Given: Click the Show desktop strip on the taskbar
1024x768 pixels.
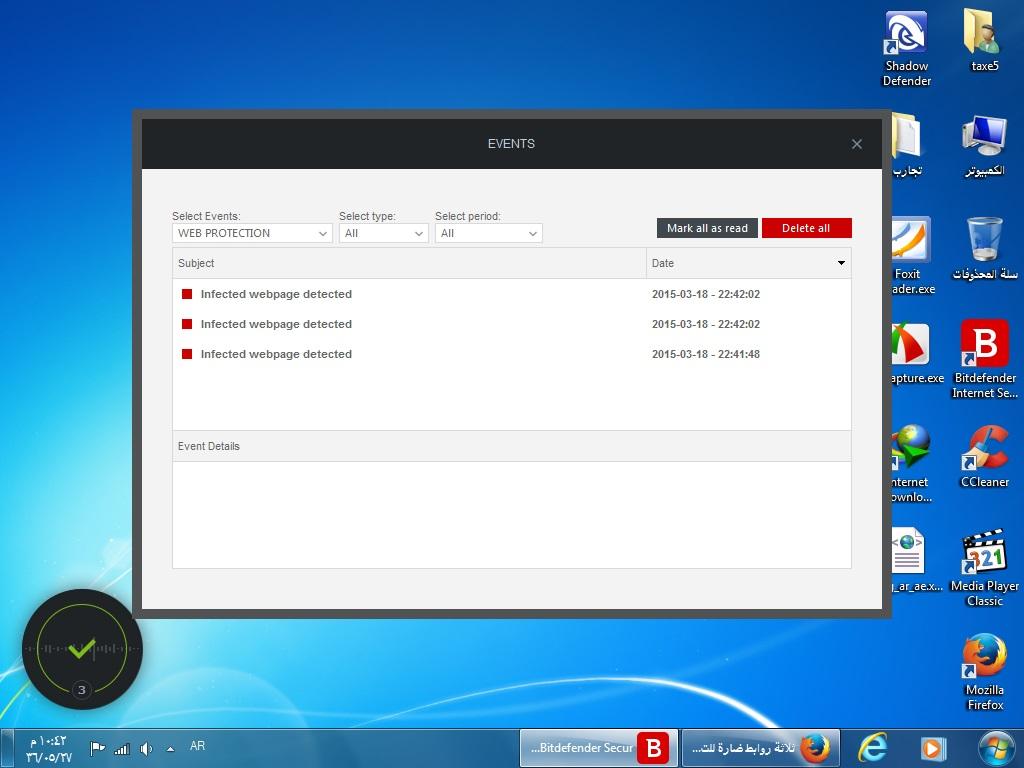Looking at the screenshot, I should (x=6, y=748).
